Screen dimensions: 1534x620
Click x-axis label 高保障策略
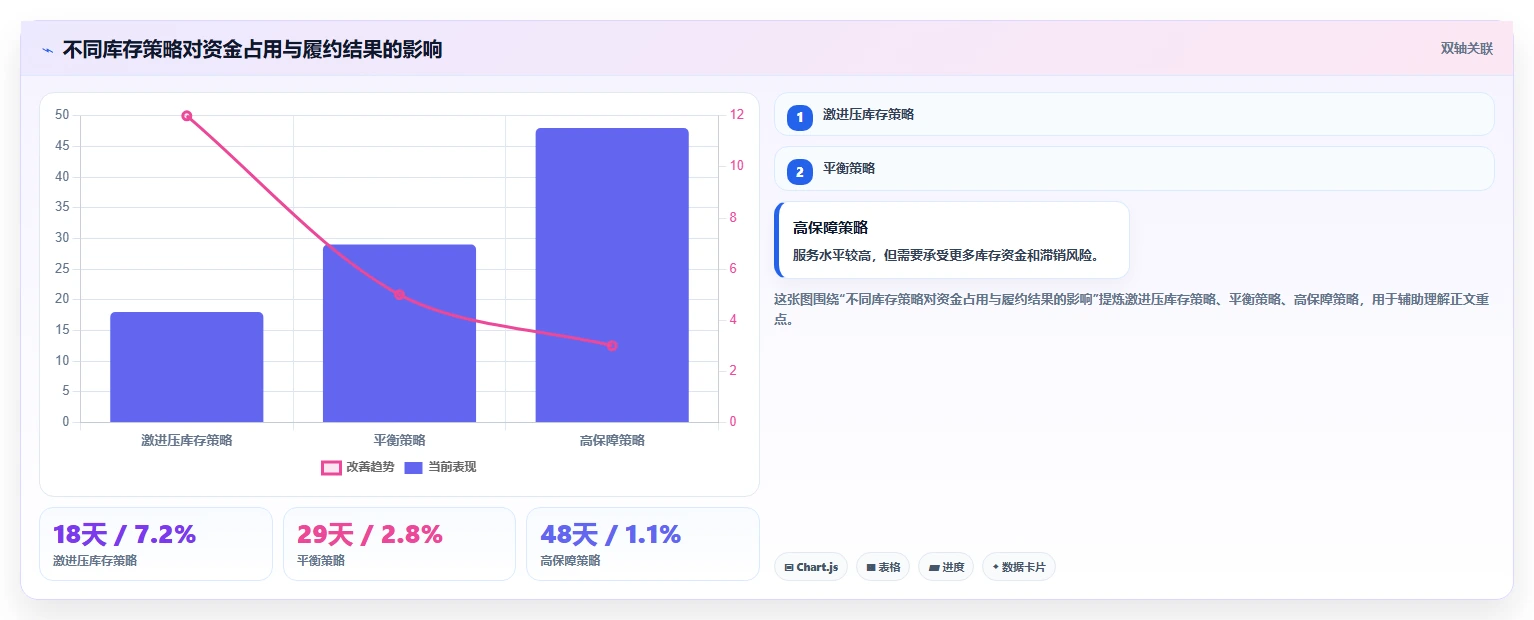coord(612,440)
